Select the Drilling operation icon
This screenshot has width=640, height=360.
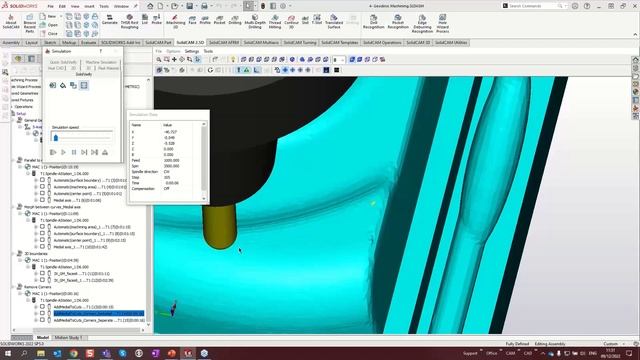[235, 20]
